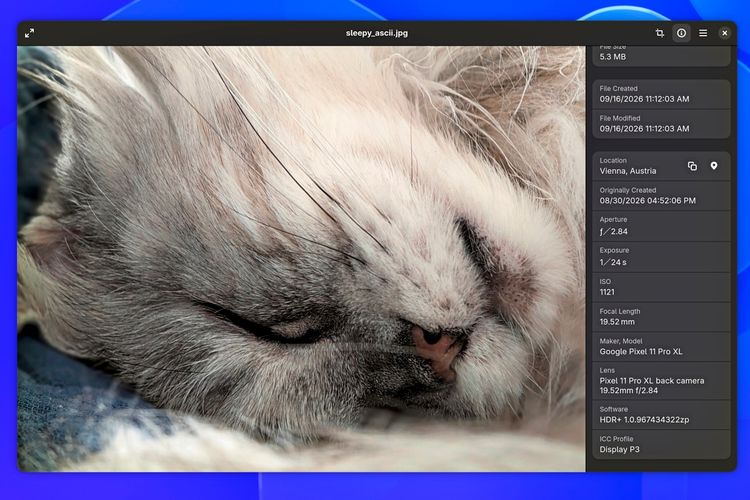The height and width of the screenshot is (500, 750).
Task: Select the File Created timestamp row
Action: point(661,94)
